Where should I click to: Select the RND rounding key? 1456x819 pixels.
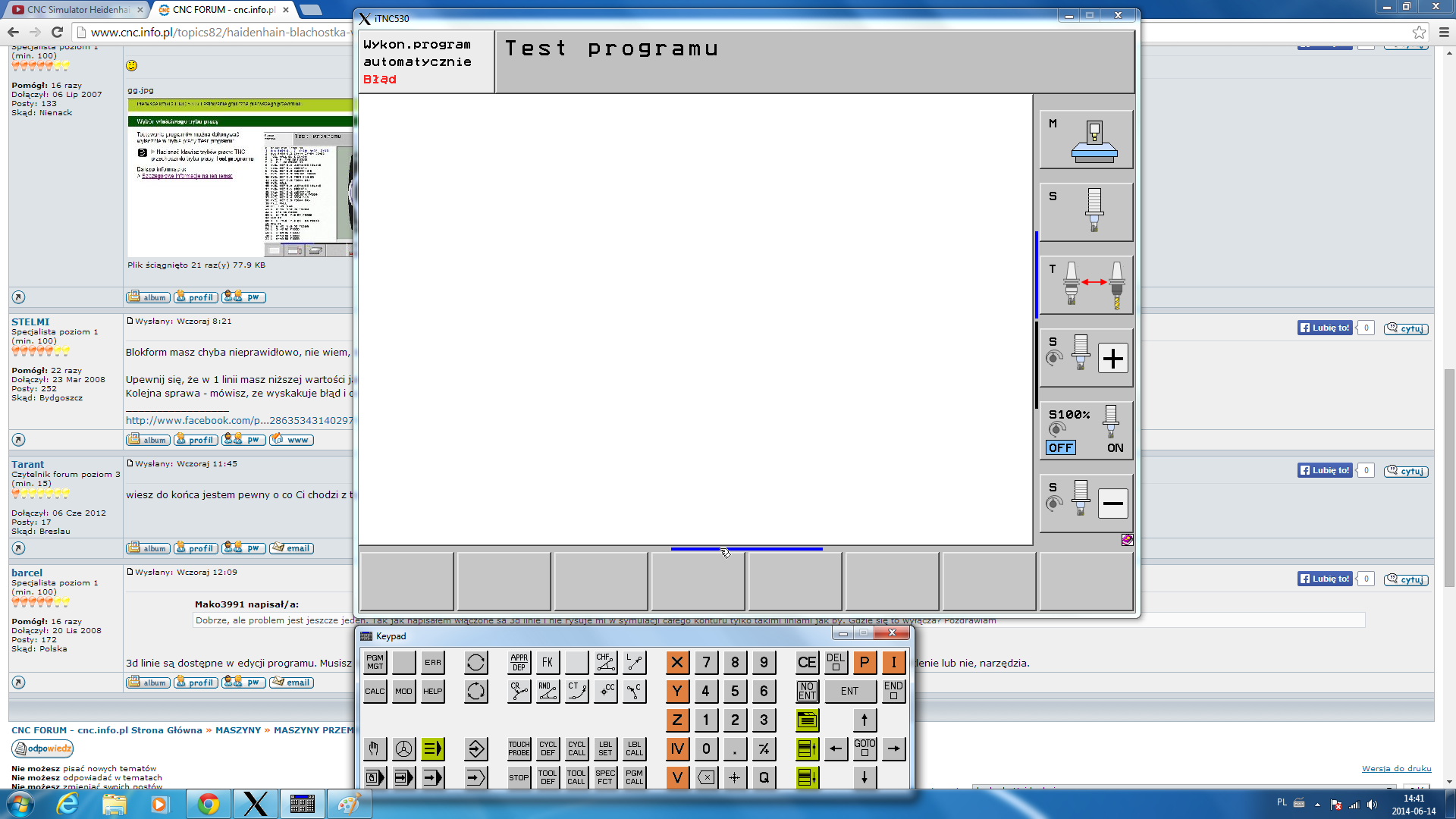pyautogui.click(x=548, y=691)
